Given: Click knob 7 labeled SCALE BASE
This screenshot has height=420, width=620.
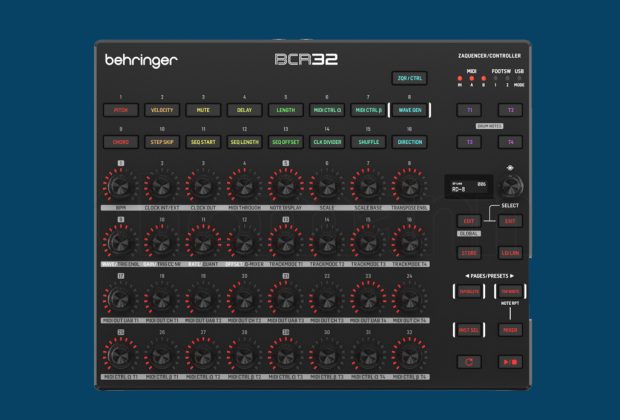Looking at the screenshot, I should point(368,186).
